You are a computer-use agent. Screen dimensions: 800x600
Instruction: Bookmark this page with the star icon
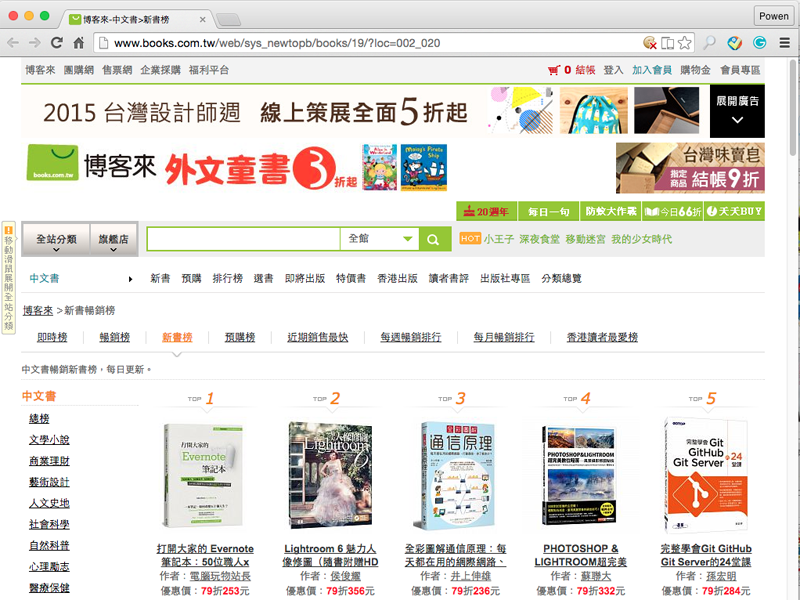click(685, 43)
